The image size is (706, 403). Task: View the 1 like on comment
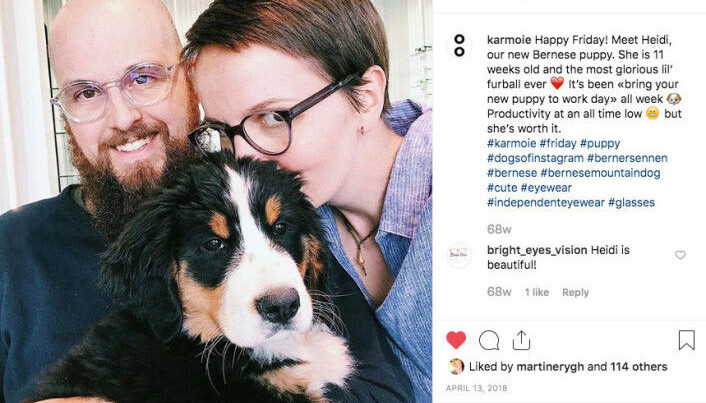point(537,292)
